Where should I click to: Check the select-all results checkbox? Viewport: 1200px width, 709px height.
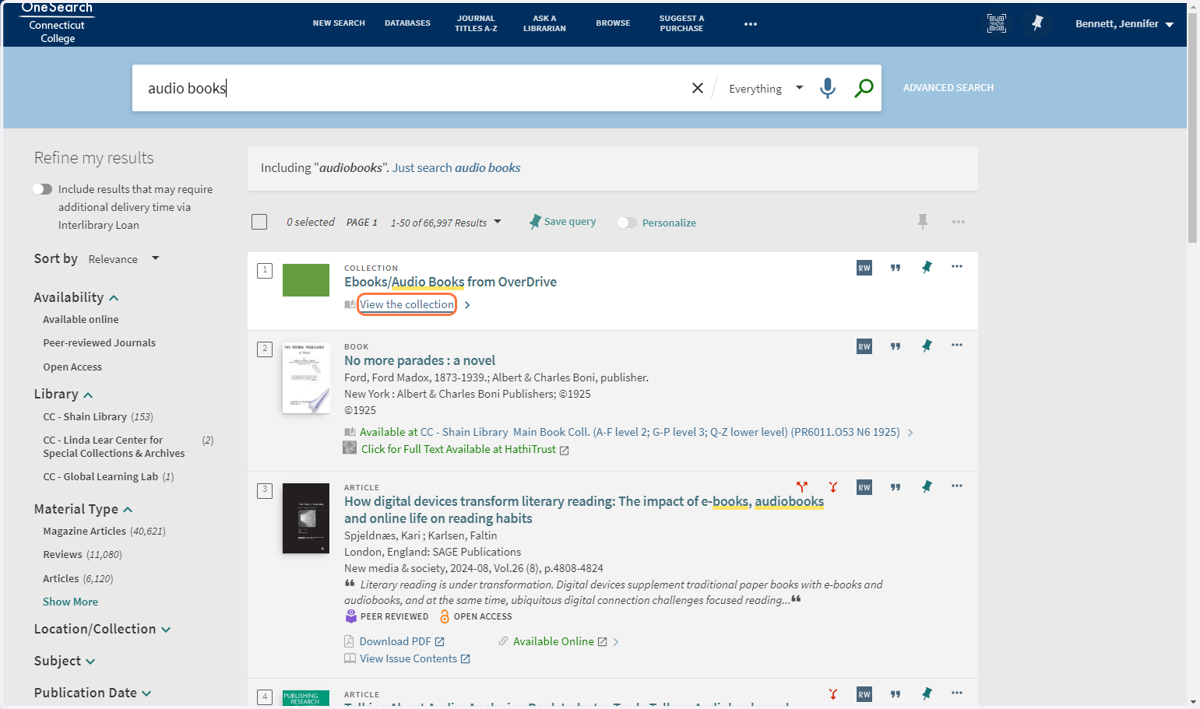[259, 222]
